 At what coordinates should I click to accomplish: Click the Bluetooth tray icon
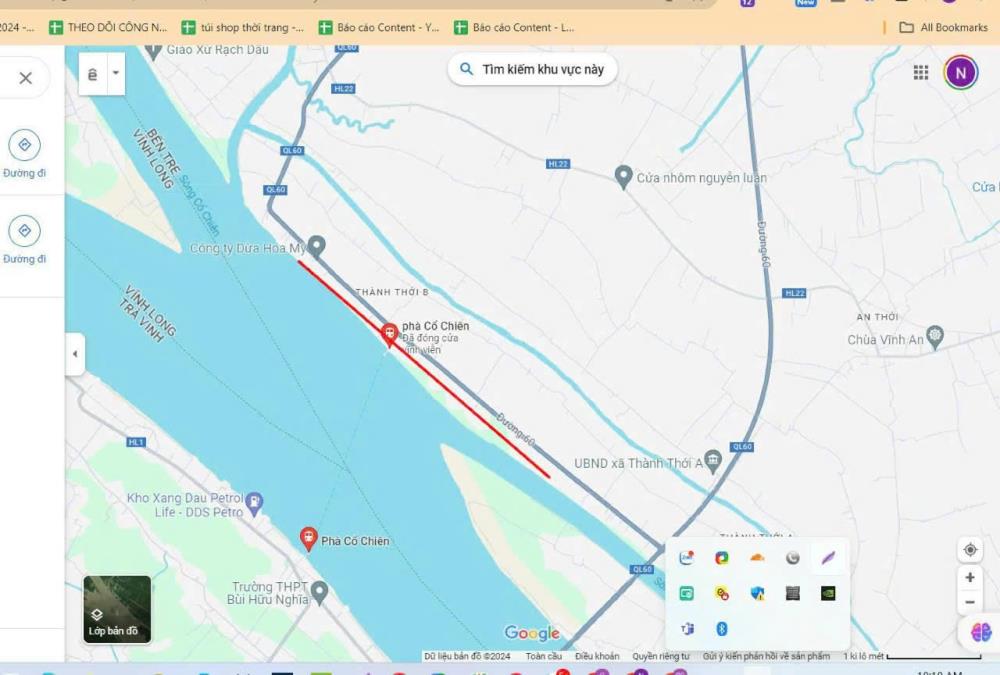[x=722, y=629]
